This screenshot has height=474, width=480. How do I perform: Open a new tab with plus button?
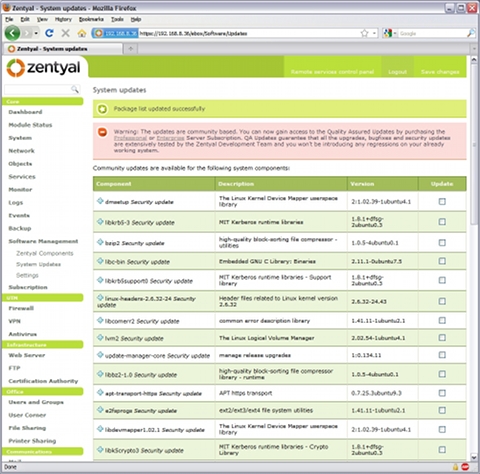[131, 49]
